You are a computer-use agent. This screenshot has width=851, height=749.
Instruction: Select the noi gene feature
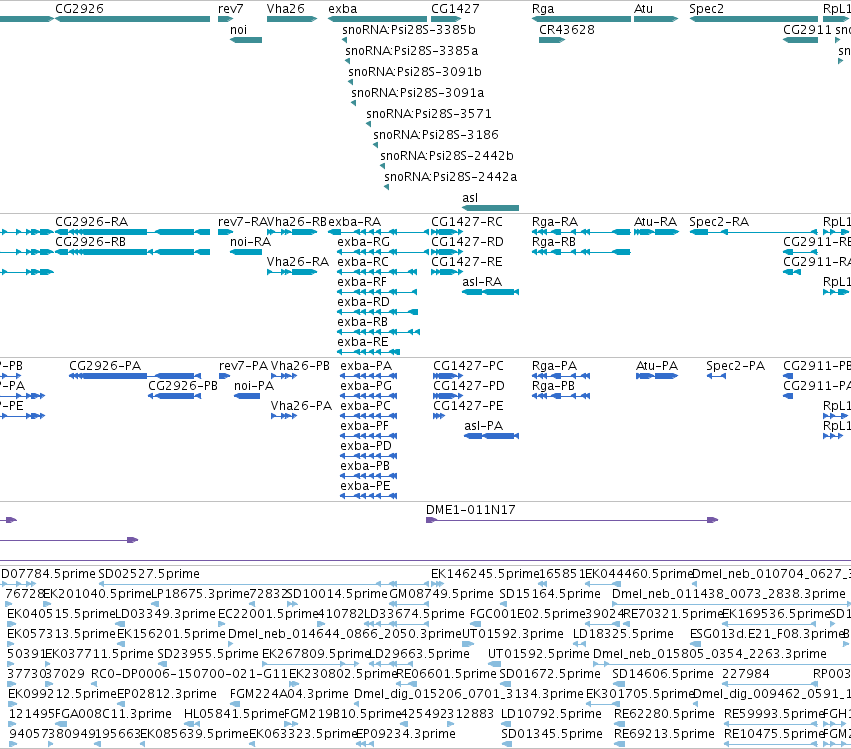coord(246,40)
